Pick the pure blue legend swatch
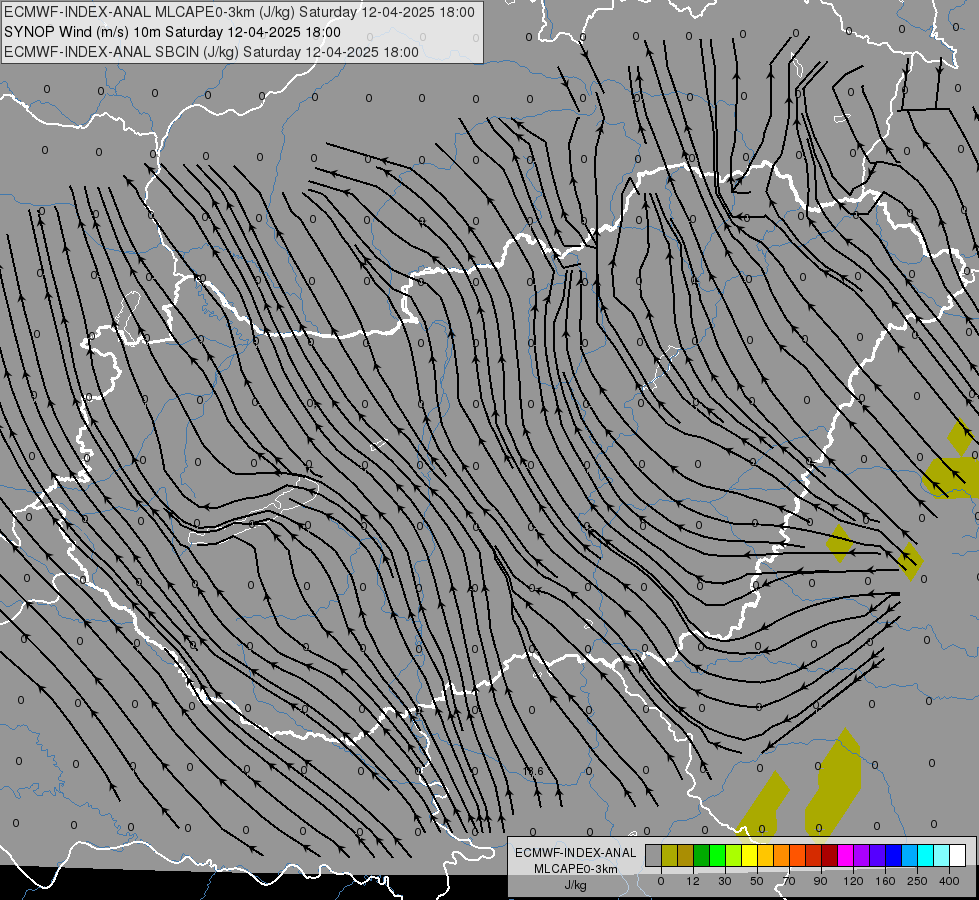This screenshot has height=900, width=979. (x=893, y=855)
